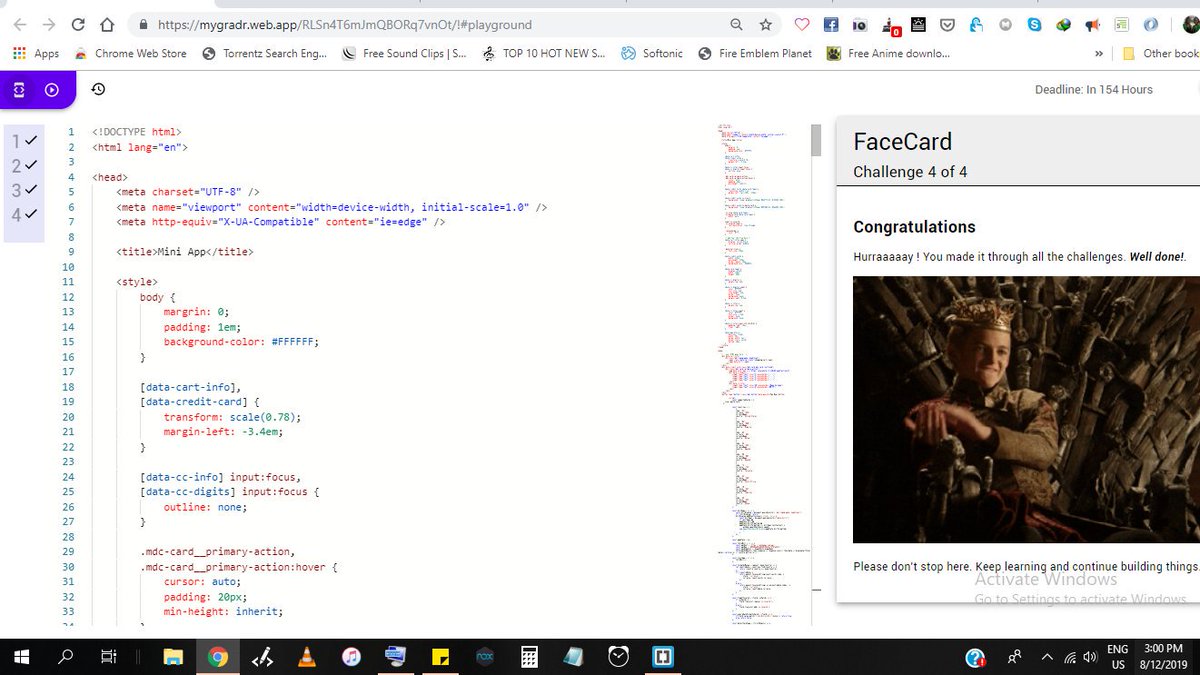Image resolution: width=1200 pixels, height=675 pixels.
Task: Open the camera screenshot extension
Action: point(859,25)
